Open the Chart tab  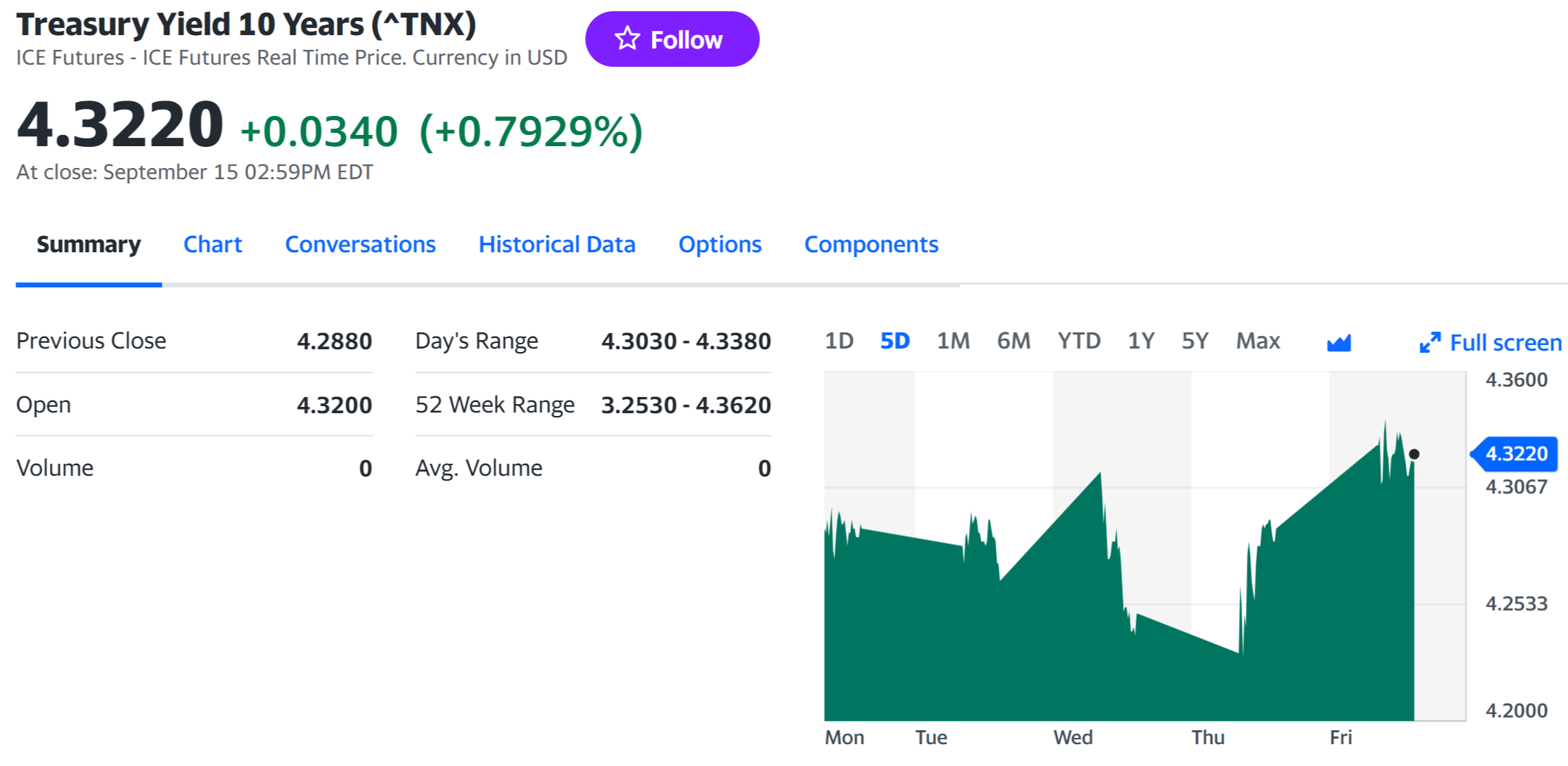pos(212,245)
